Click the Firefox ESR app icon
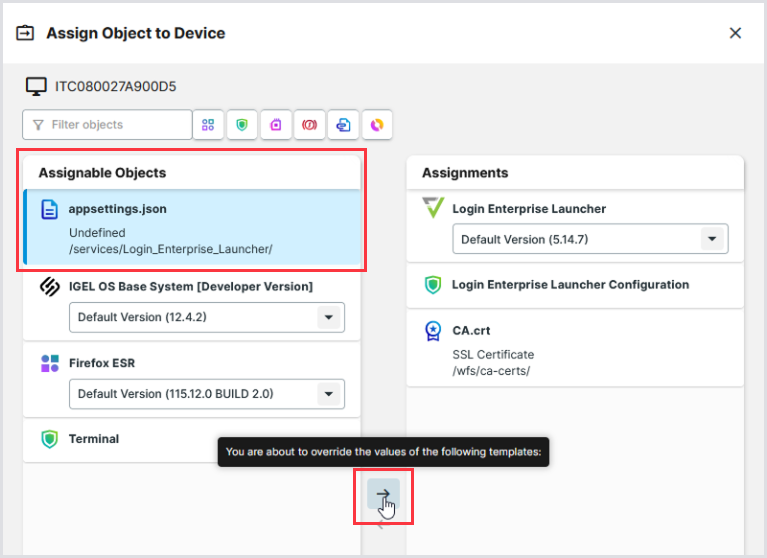Viewport: 767px width, 558px height. [49, 364]
